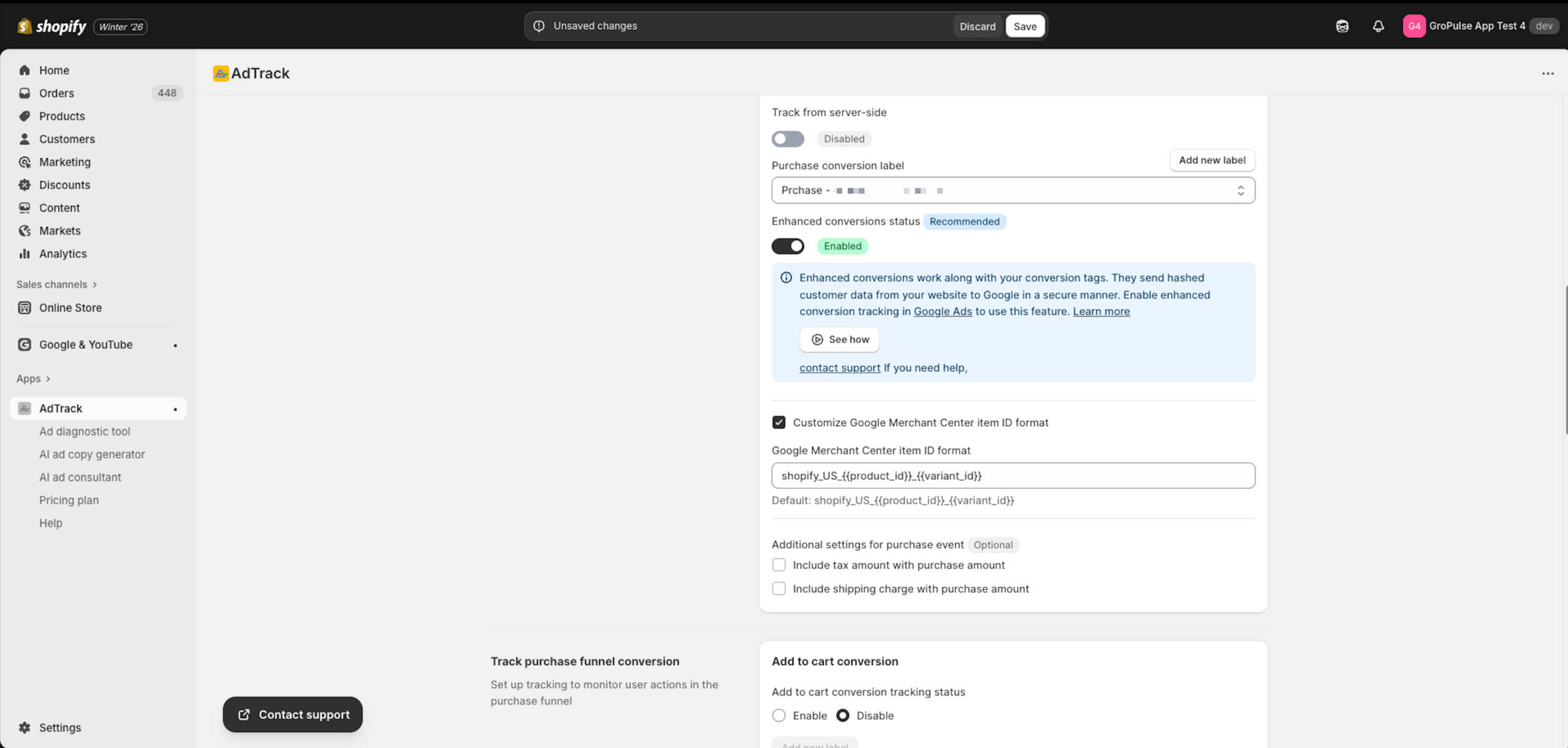Click the Google & YouTube channel icon

[24, 345]
